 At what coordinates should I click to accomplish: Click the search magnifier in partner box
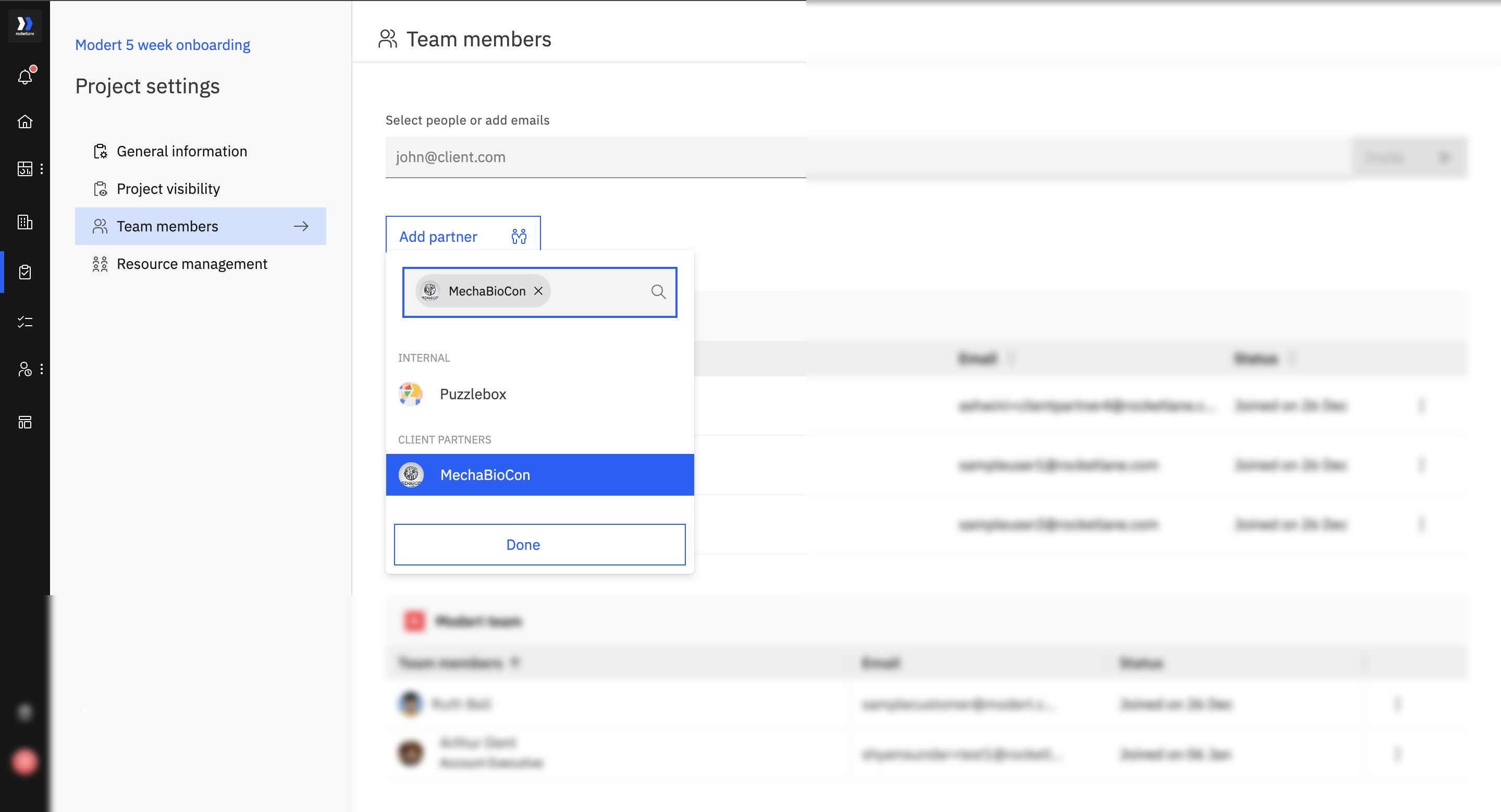(658, 292)
